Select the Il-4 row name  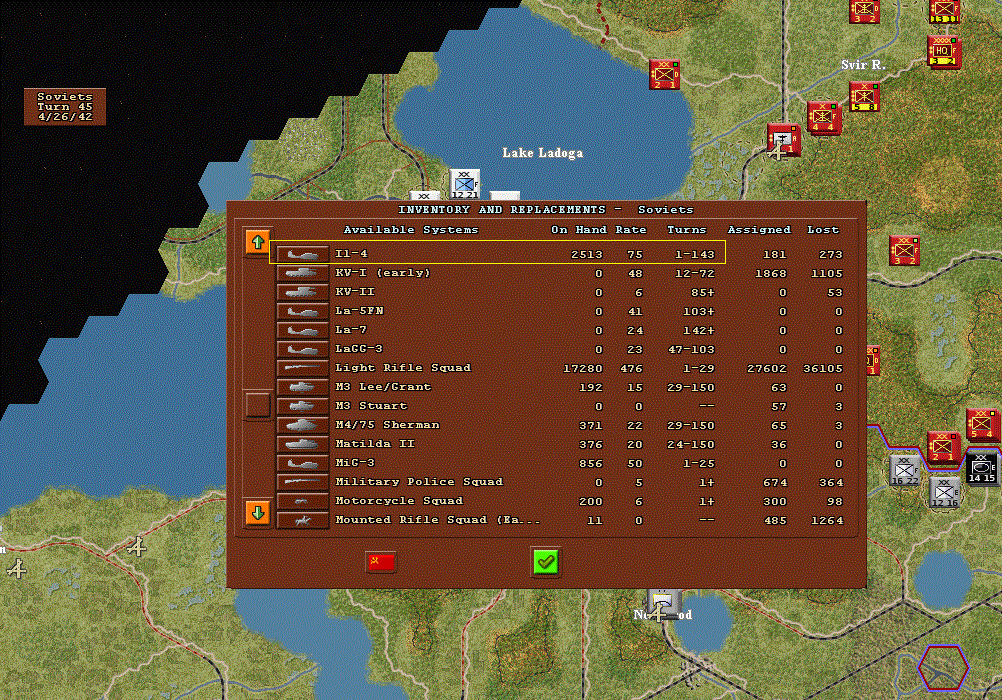click(x=351, y=254)
